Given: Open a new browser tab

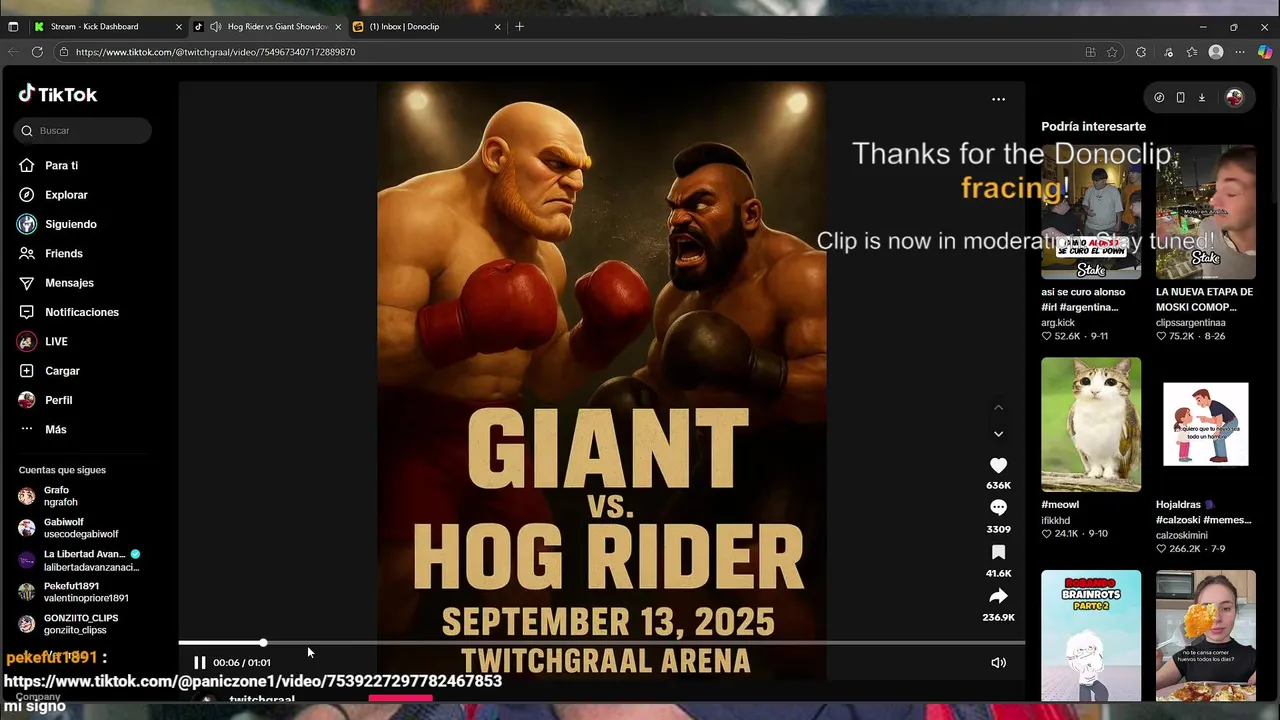Looking at the screenshot, I should [519, 27].
